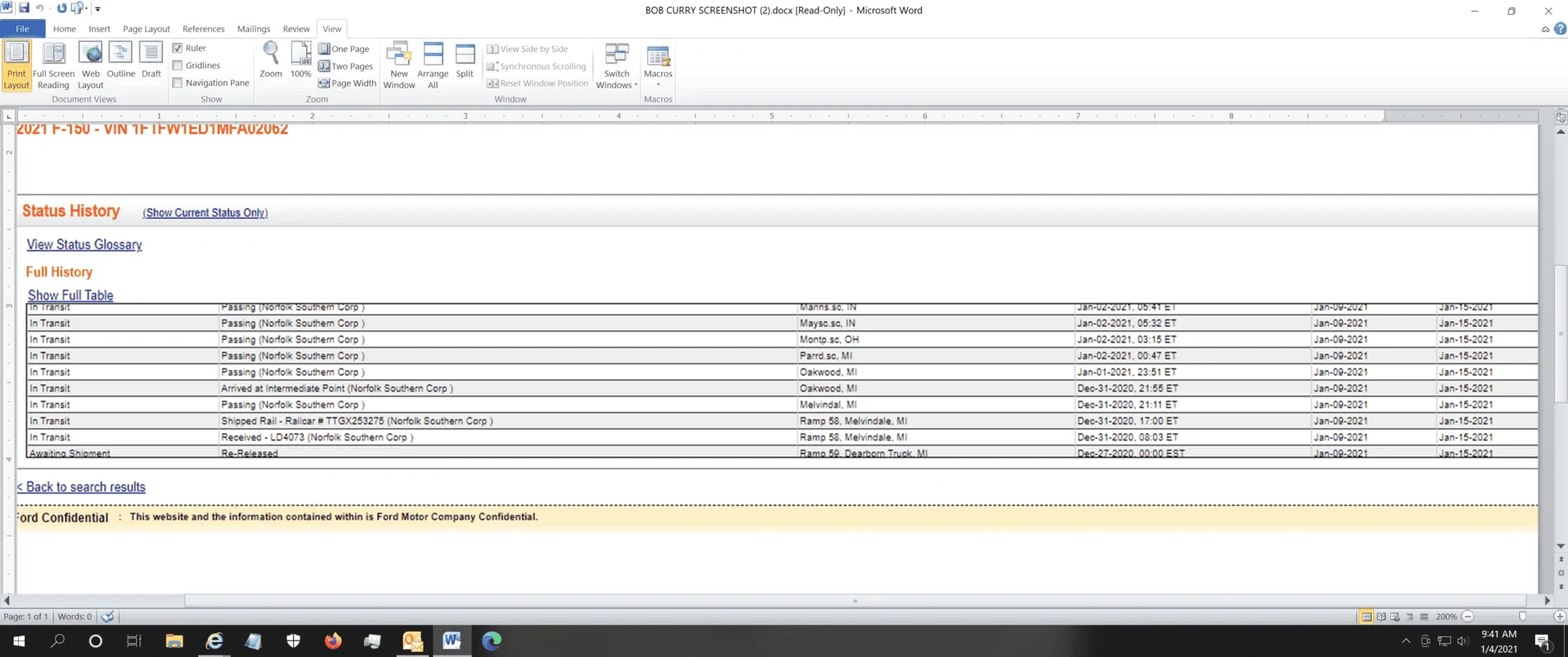Select Page Width zoom option
This screenshot has width=1568, height=657.
pos(347,83)
